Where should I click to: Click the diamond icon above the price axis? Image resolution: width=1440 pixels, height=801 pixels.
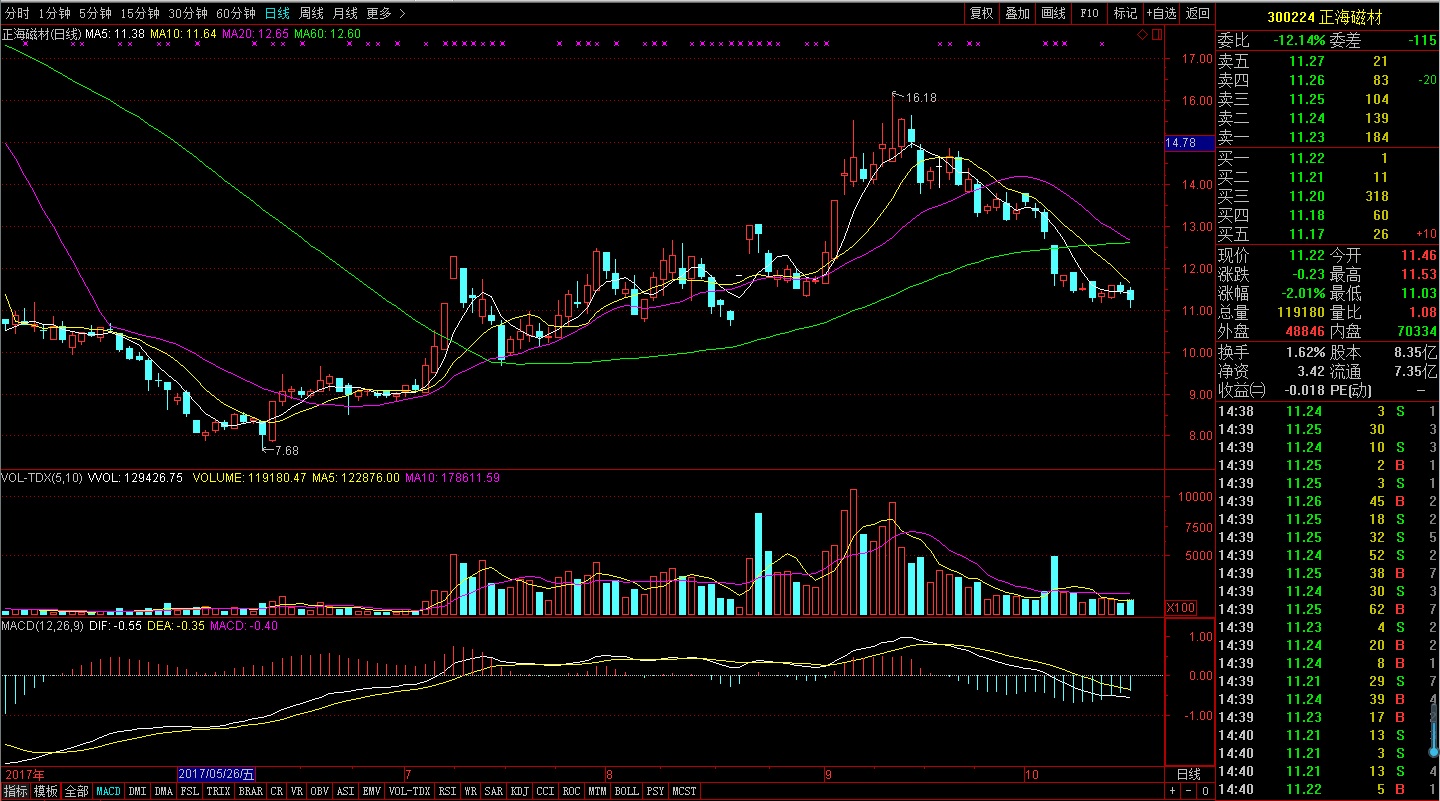(x=1143, y=34)
